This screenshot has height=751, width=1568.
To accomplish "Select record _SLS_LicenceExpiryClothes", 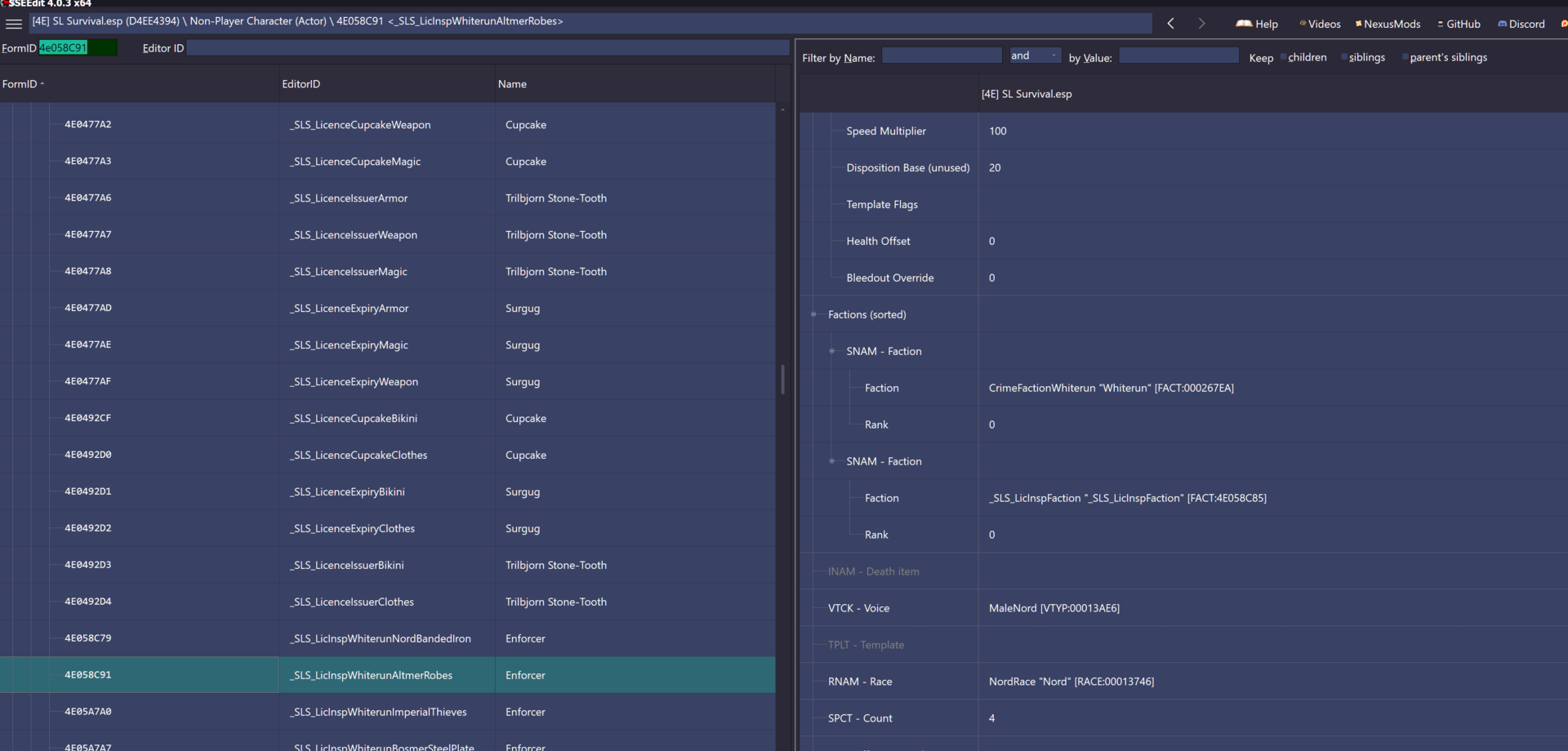I will tap(388, 528).
